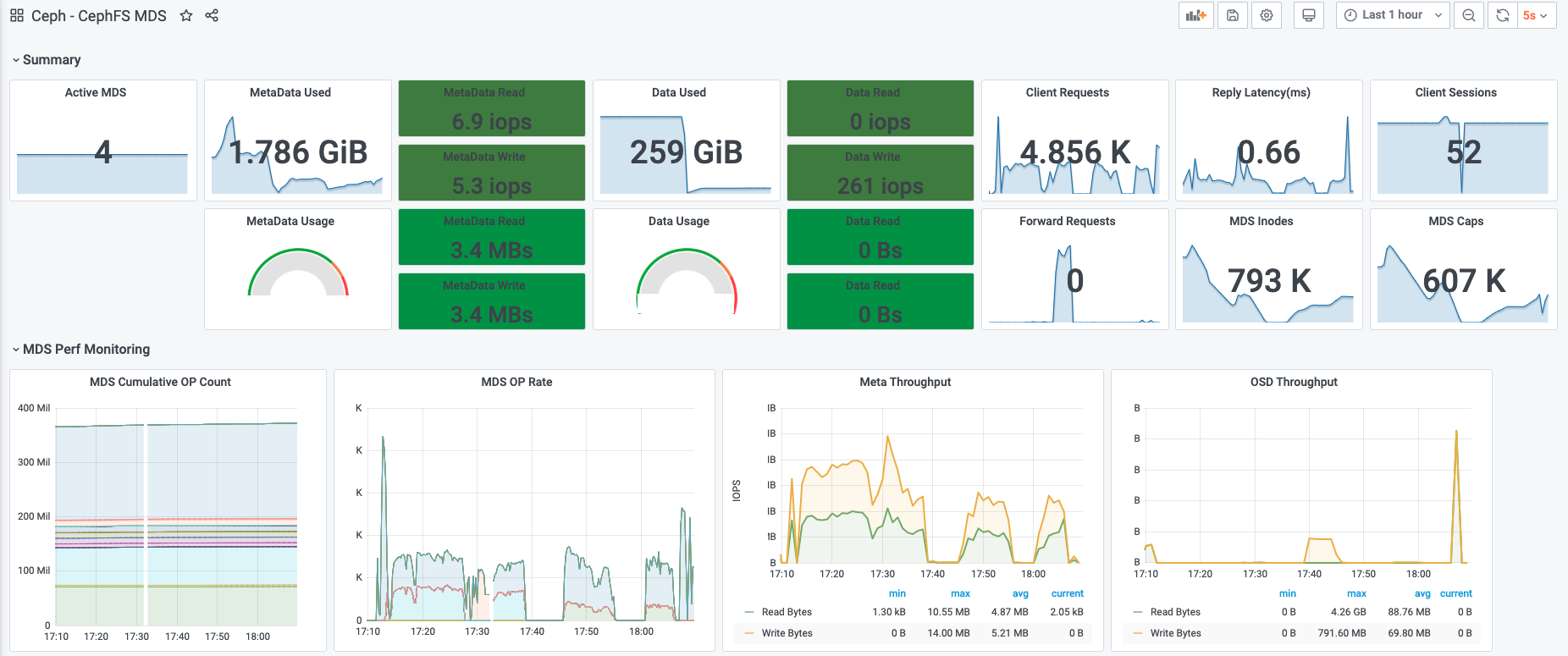Open the MetaData Usage panel title menu

(290, 221)
